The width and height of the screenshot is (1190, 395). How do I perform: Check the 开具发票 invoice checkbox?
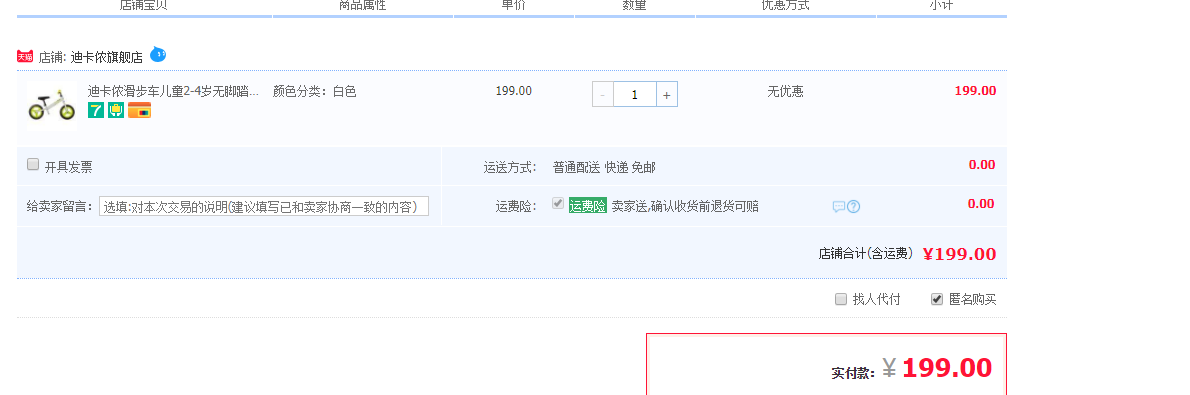33,164
